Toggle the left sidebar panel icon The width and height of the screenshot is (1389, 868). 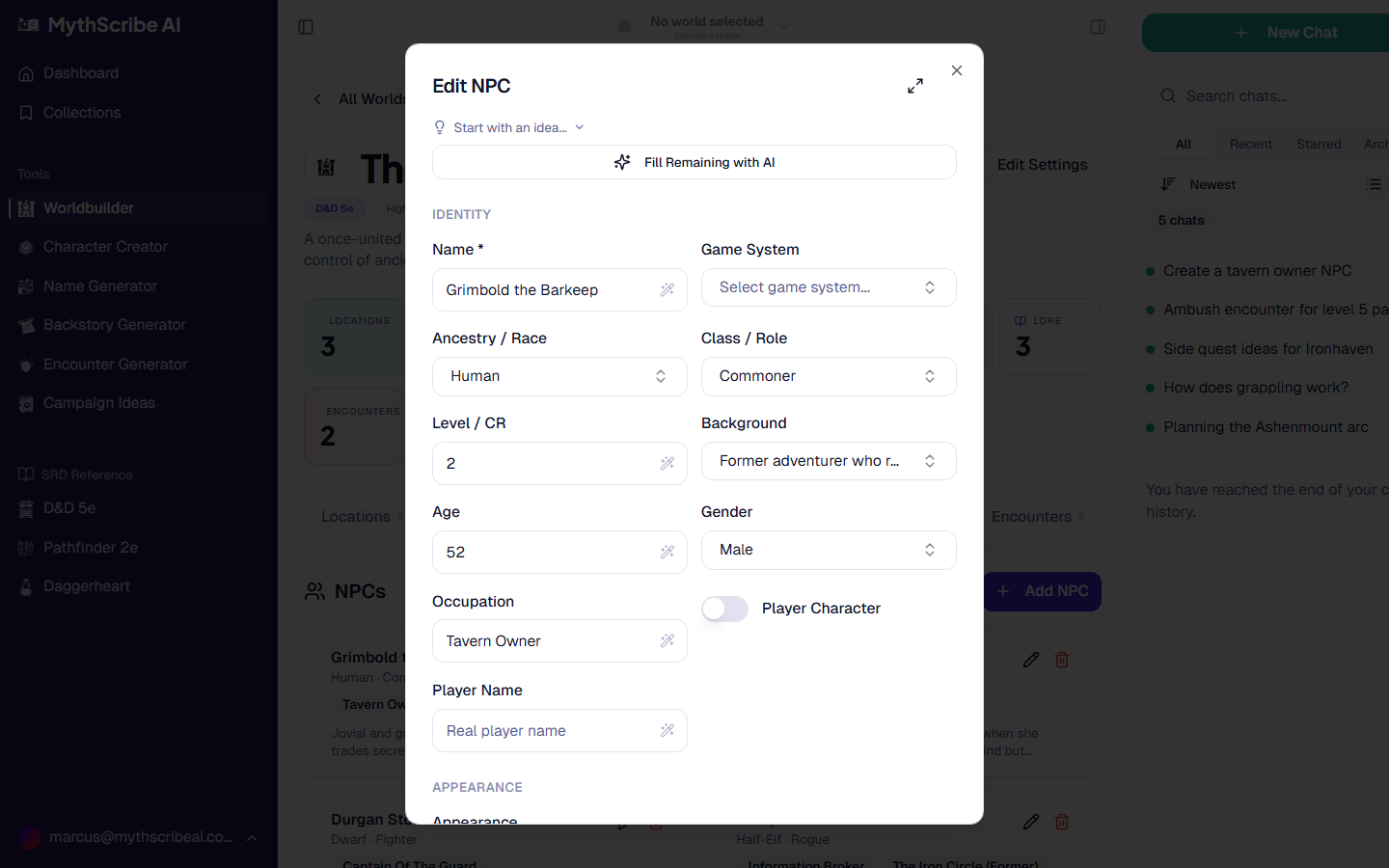pos(306,27)
